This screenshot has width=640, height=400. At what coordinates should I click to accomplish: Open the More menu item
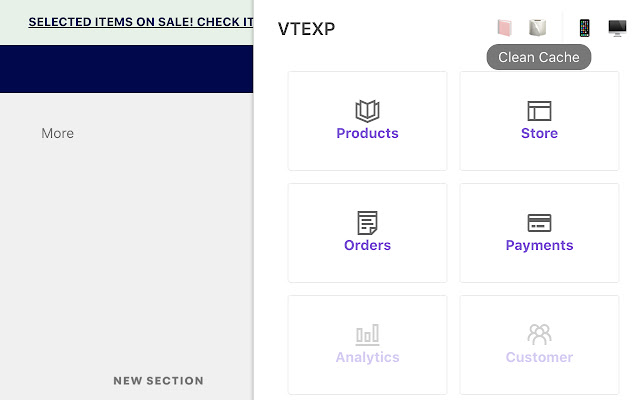[57, 134]
